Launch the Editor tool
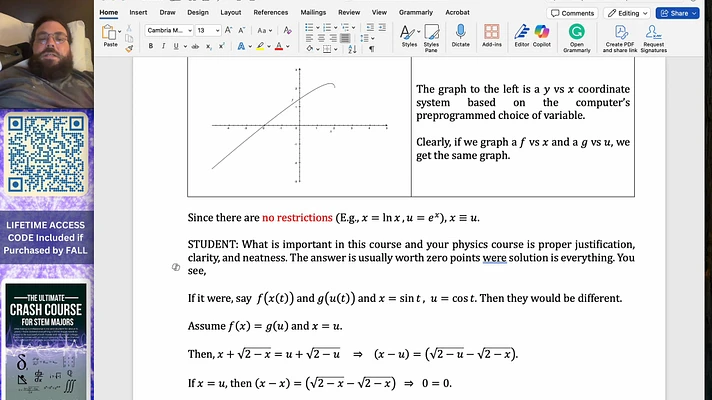The height and width of the screenshot is (400, 712). [522, 36]
